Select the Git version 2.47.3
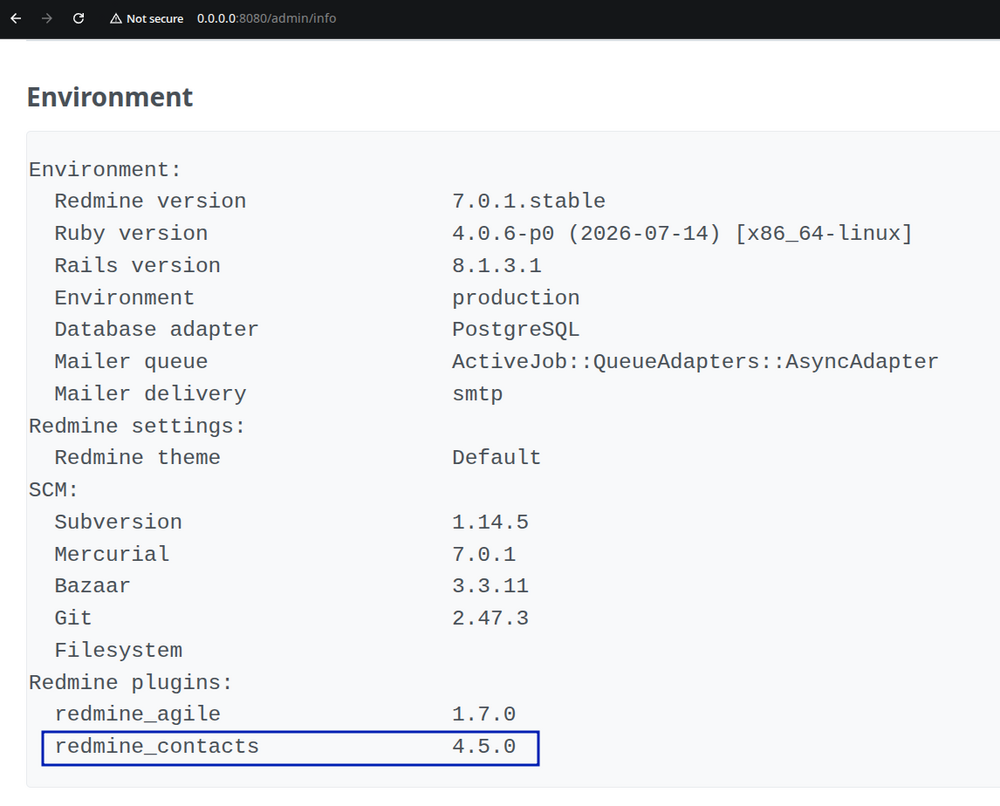This screenshot has width=1000, height=806. click(490, 618)
